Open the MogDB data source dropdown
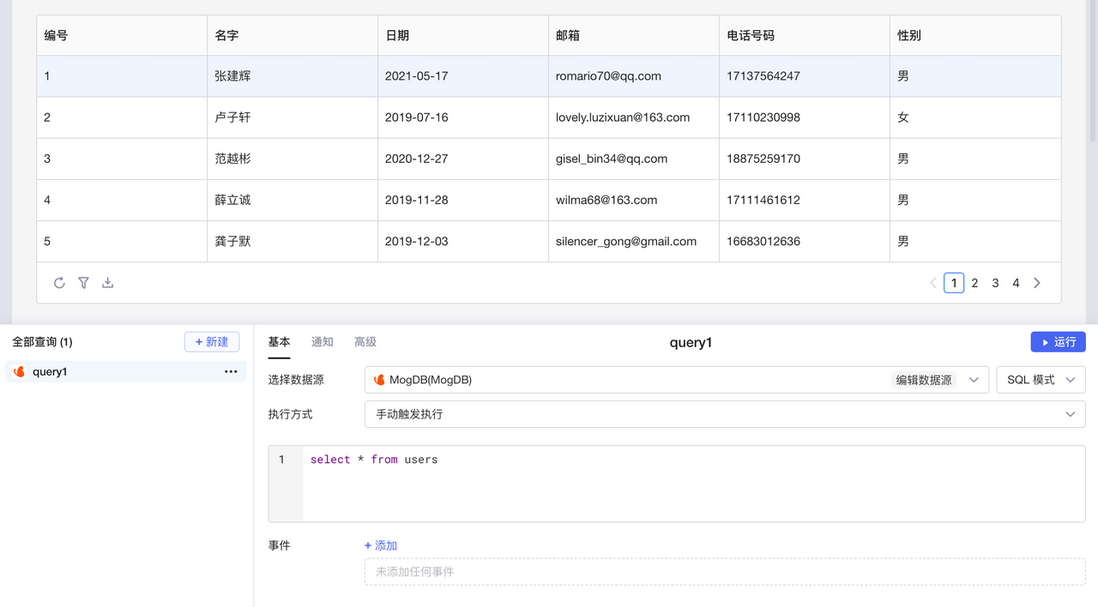1098x607 pixels. point(676,380)
